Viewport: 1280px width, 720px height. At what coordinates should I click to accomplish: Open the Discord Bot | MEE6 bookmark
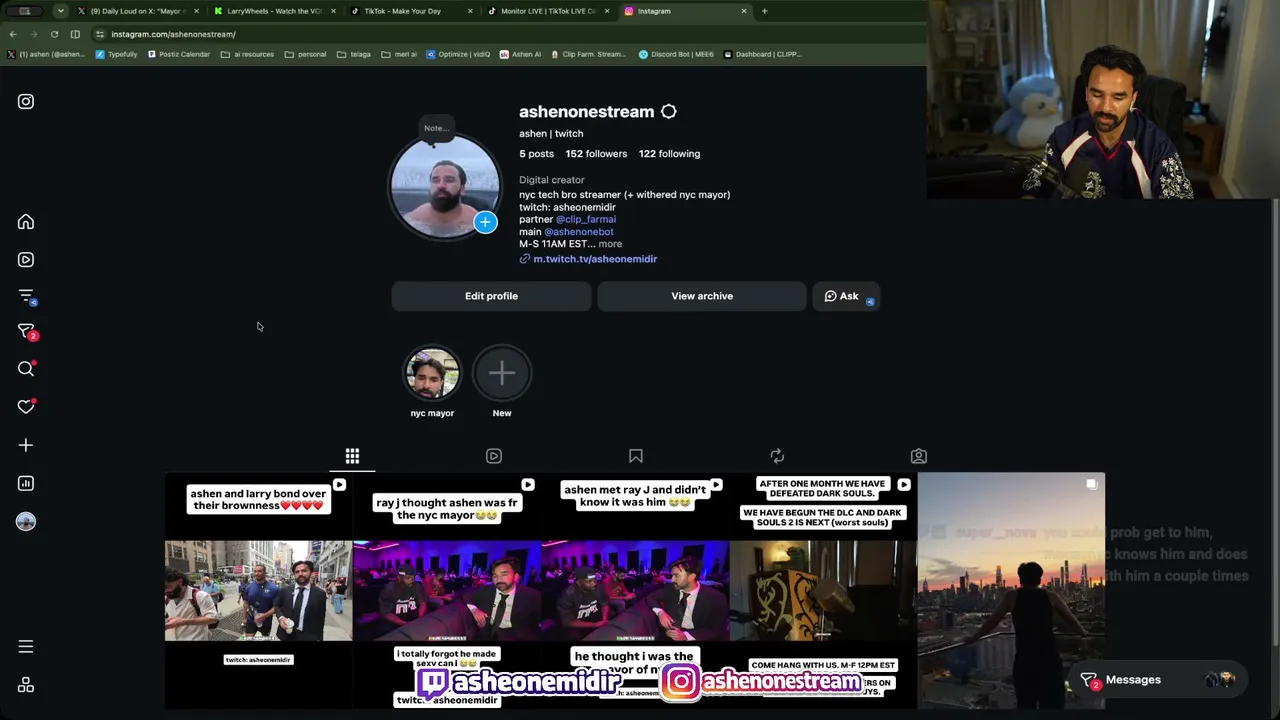coord(677,54)
